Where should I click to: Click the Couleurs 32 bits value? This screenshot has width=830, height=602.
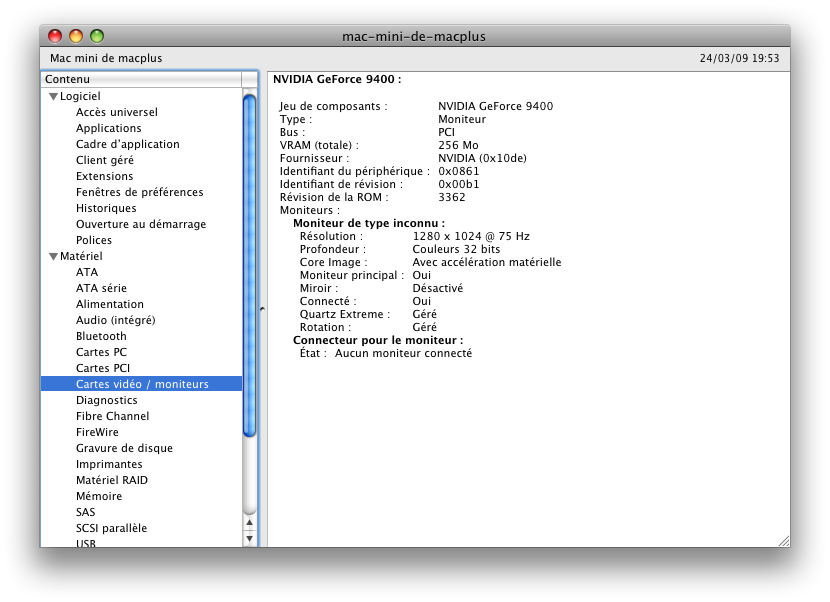[456, 249]
